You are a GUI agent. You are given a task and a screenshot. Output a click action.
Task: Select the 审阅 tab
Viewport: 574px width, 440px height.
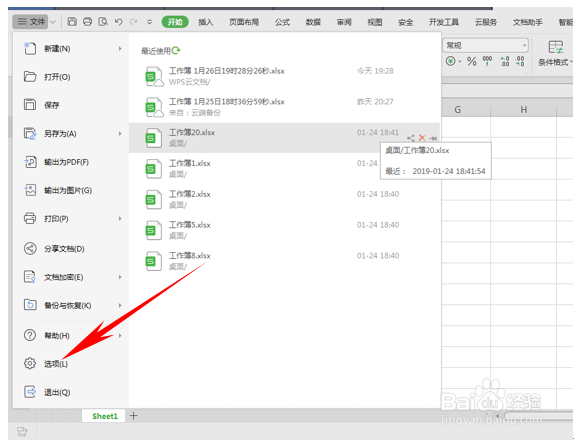344,22
